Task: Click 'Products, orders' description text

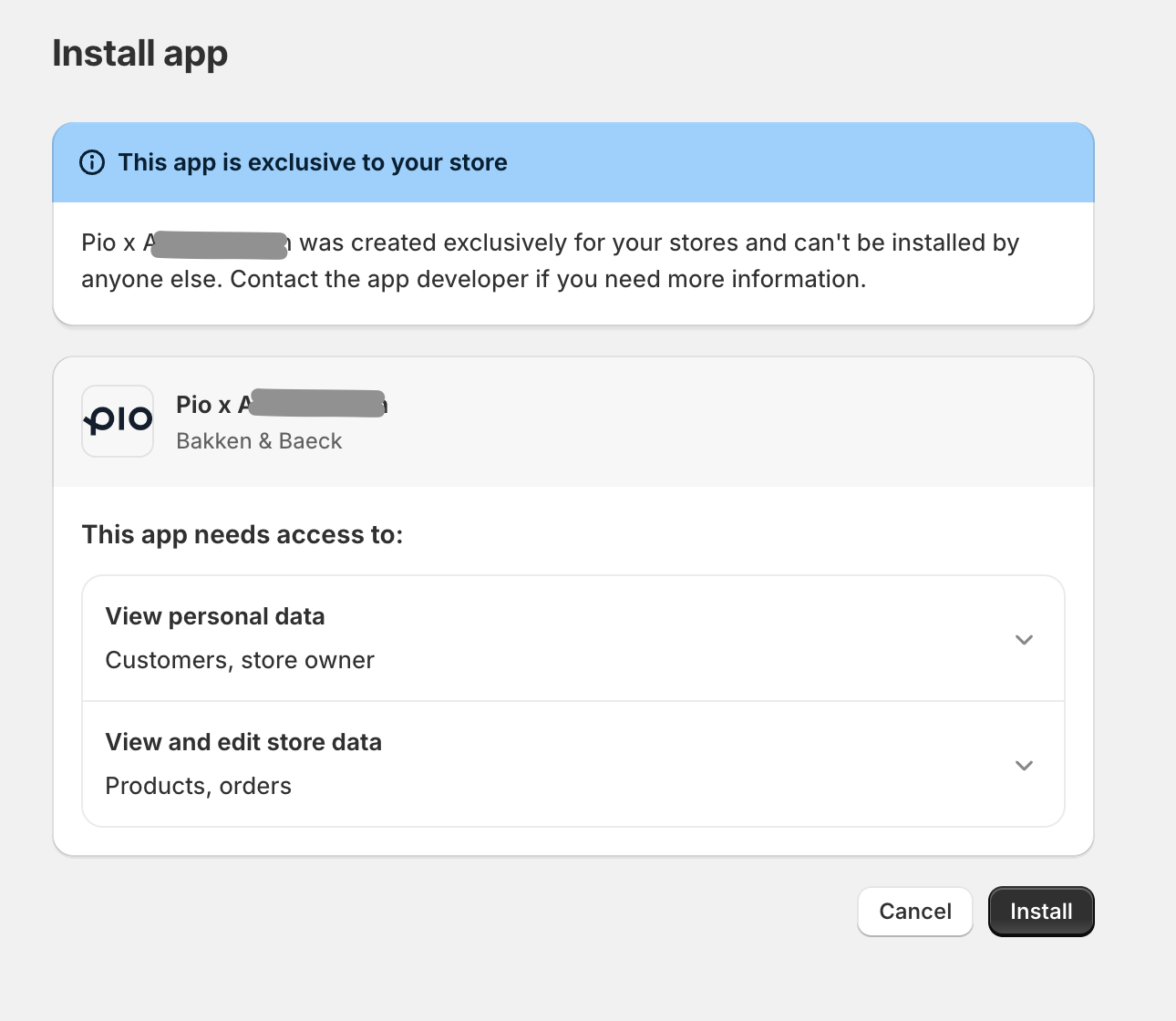Action: [199, 786]
